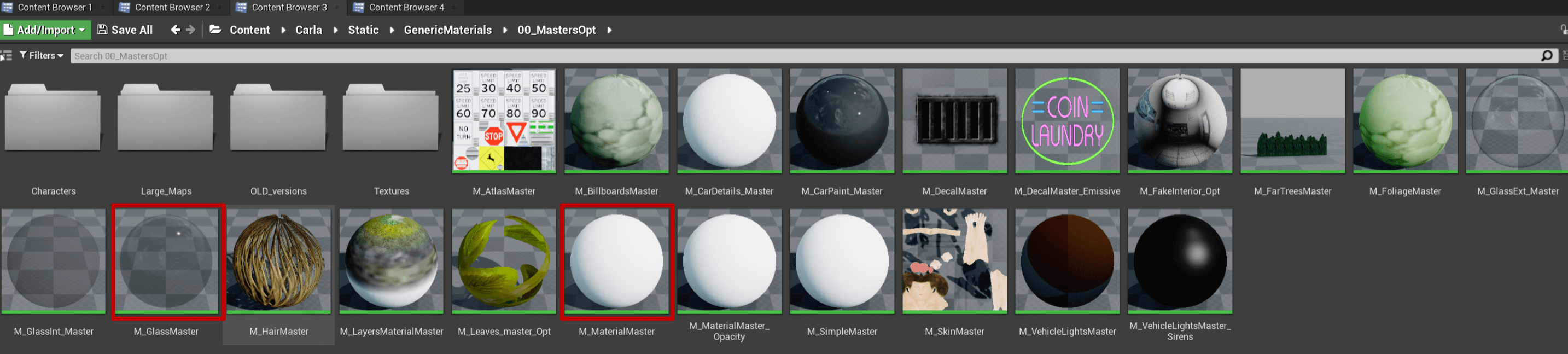The width and height of the screenshot is (1568, 354).
Task: Open the Add/Import dropdown
Action: click(x=45, y=30)
